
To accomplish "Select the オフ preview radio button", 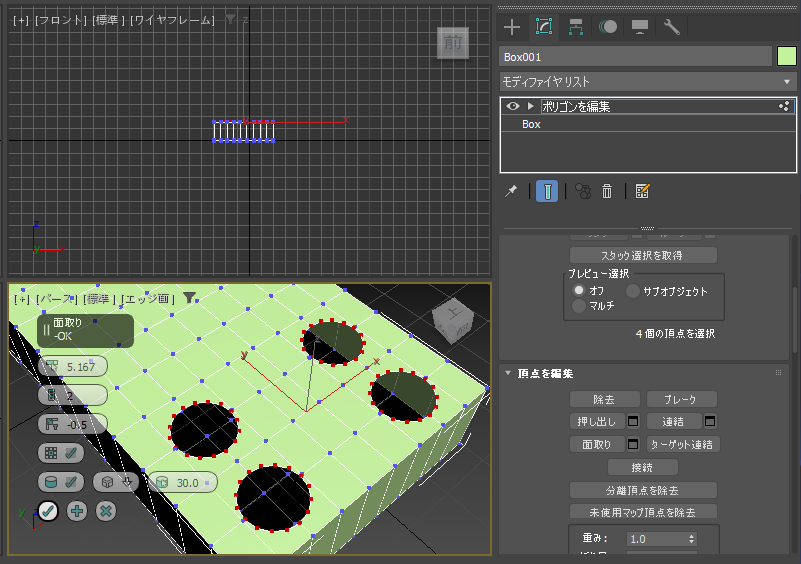I will [x=579, y=290].
